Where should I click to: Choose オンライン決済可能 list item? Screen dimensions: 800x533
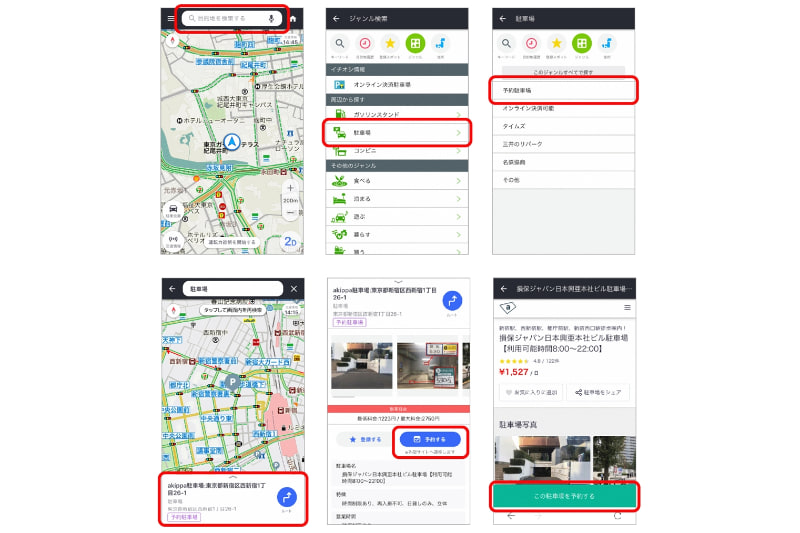point(563,108)
